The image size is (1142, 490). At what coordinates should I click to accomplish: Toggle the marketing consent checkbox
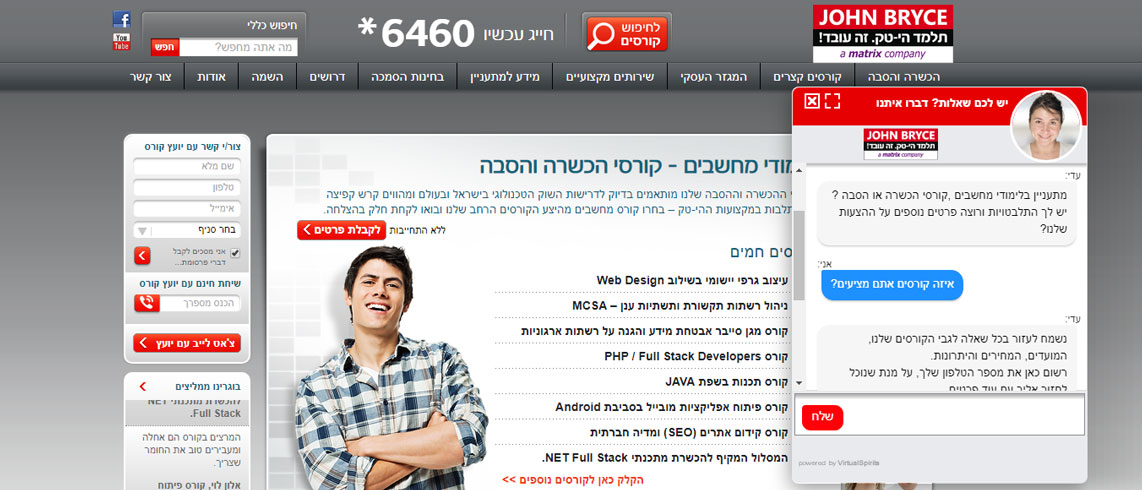[235, 253]
